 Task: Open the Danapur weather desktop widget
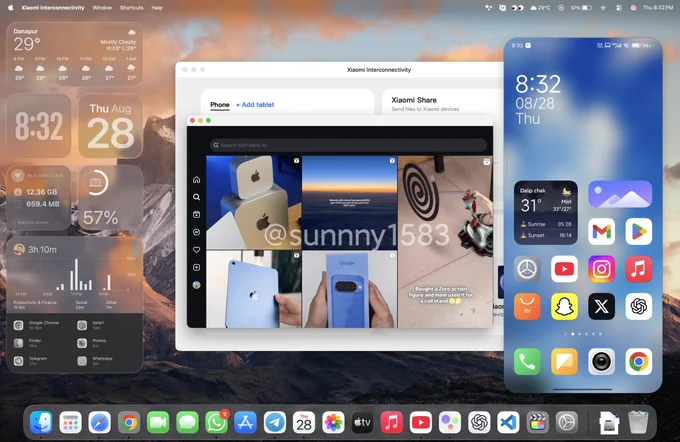75,54
